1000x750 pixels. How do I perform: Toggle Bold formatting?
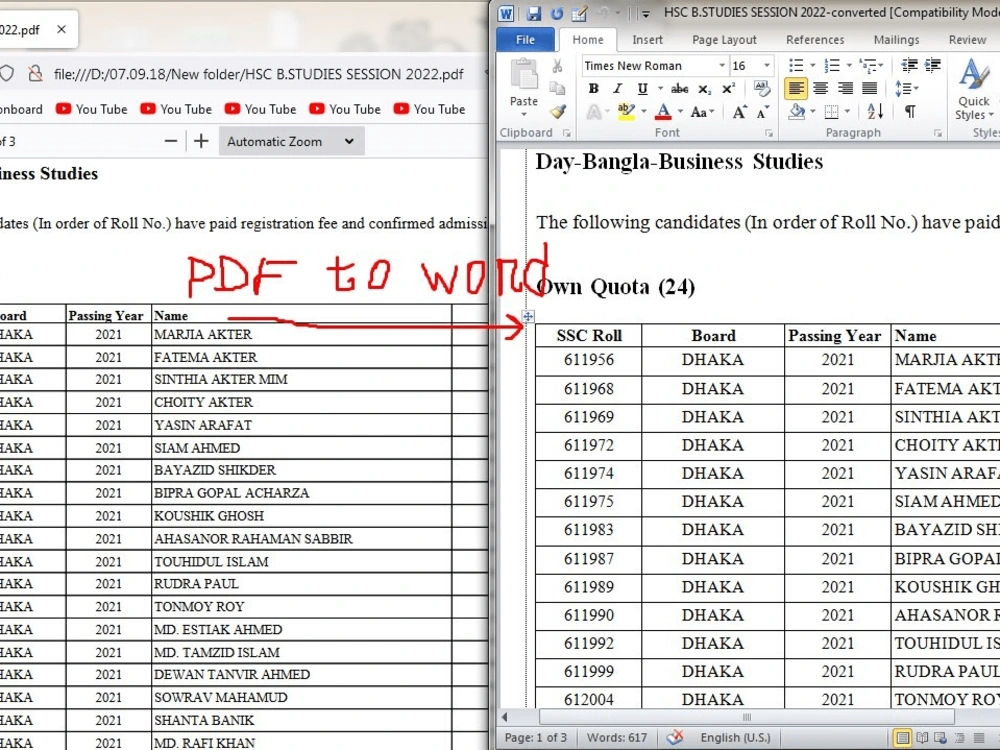click(594, 89)
